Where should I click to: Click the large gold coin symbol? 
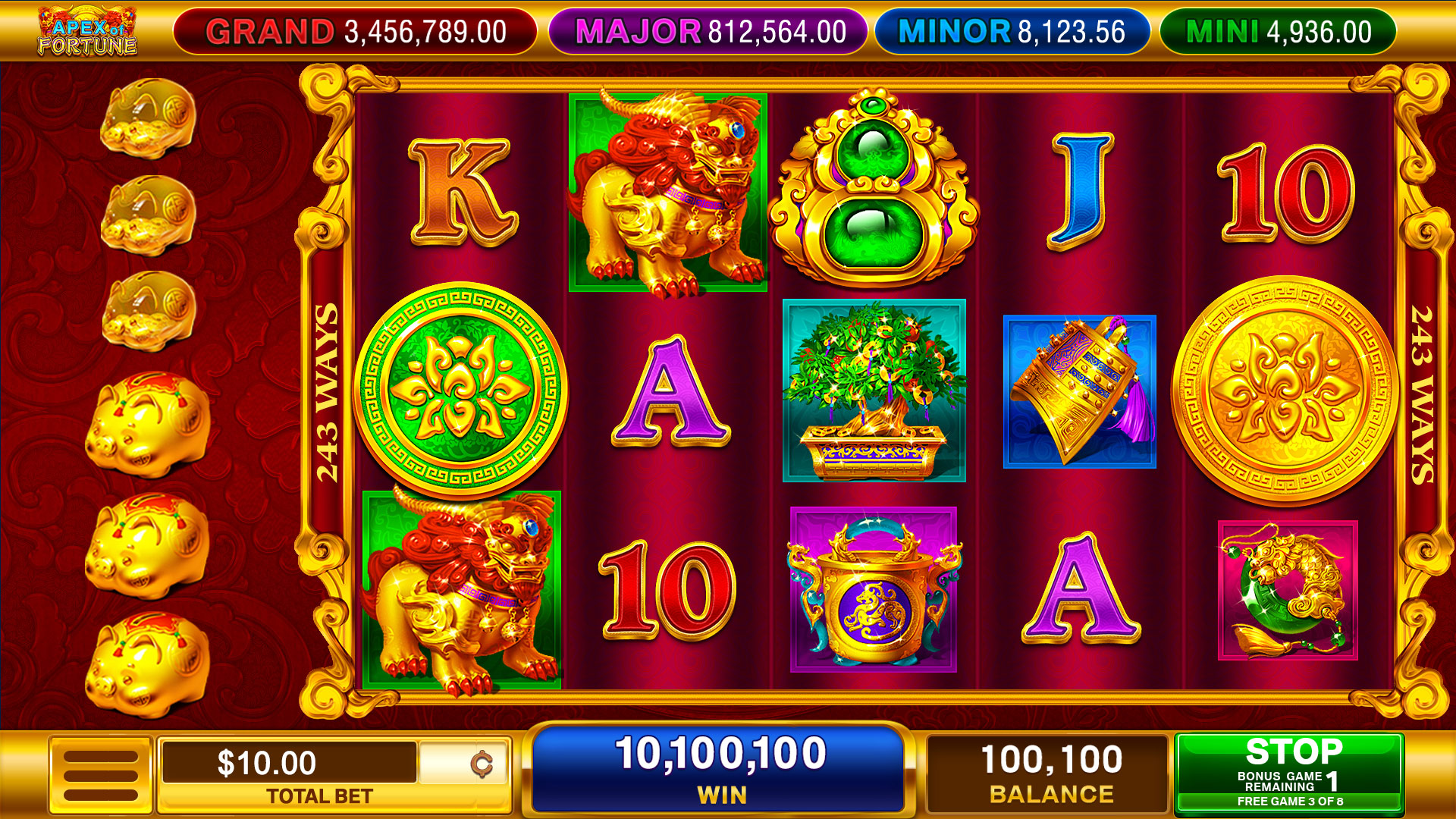coord(1285,390)
